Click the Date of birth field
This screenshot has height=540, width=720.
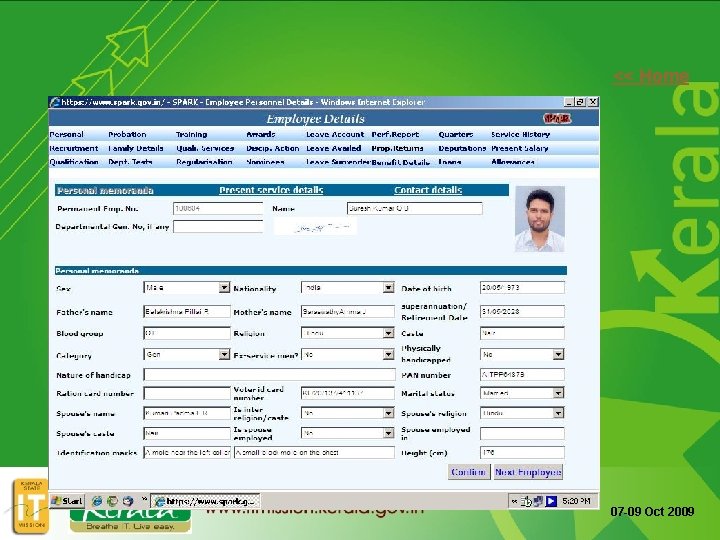pyautogui.click(x=522, y=287)
